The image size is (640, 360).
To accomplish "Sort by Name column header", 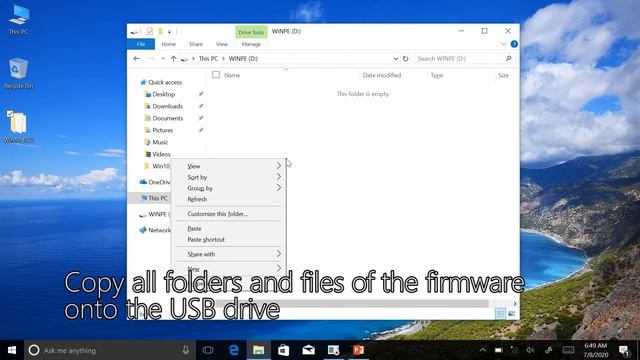I will [232, 75].
